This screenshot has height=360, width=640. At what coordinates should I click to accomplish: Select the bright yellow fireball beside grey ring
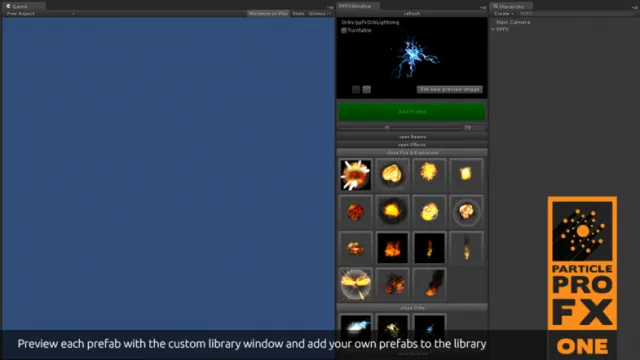pyautogui.click(x=429, y=212)
